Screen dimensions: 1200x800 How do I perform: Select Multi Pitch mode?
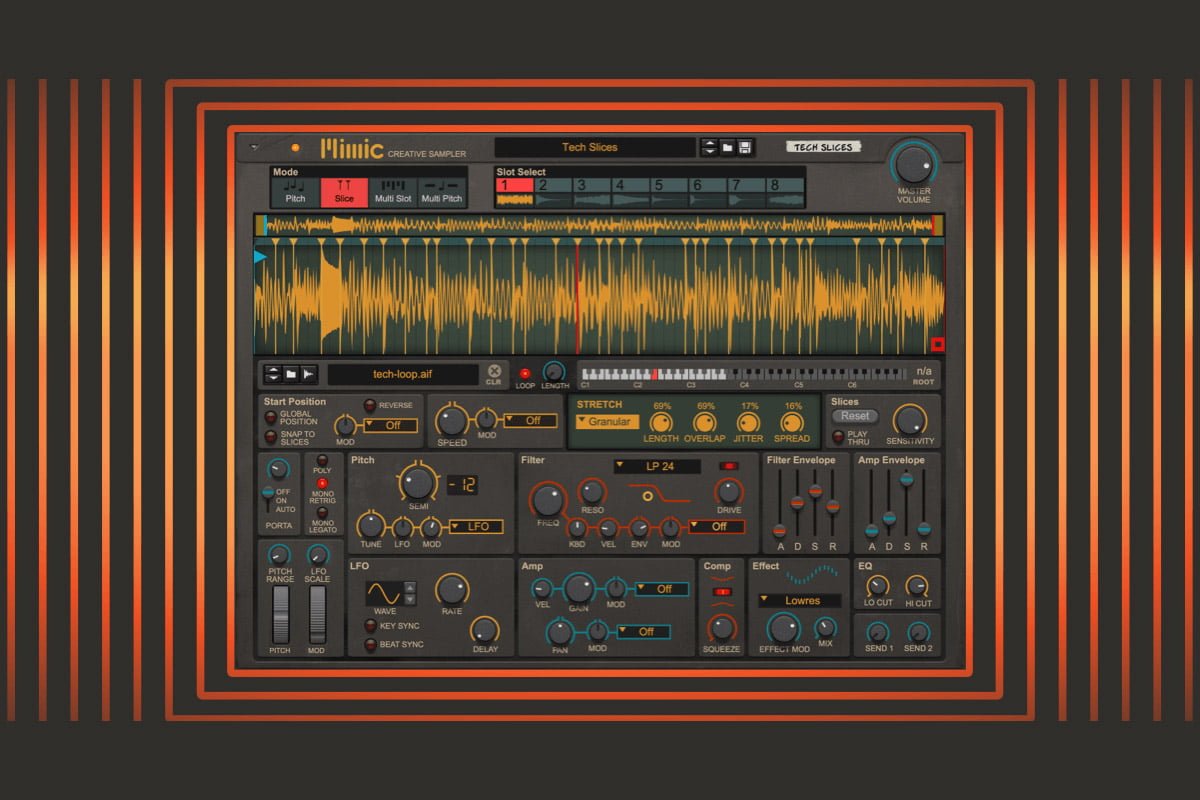441,191
